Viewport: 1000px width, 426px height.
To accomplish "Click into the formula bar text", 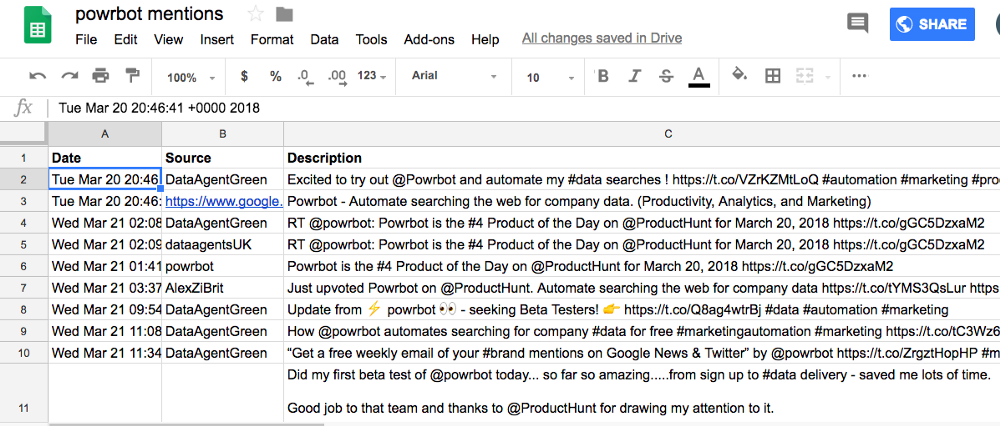I will click(x=159, y=108).
